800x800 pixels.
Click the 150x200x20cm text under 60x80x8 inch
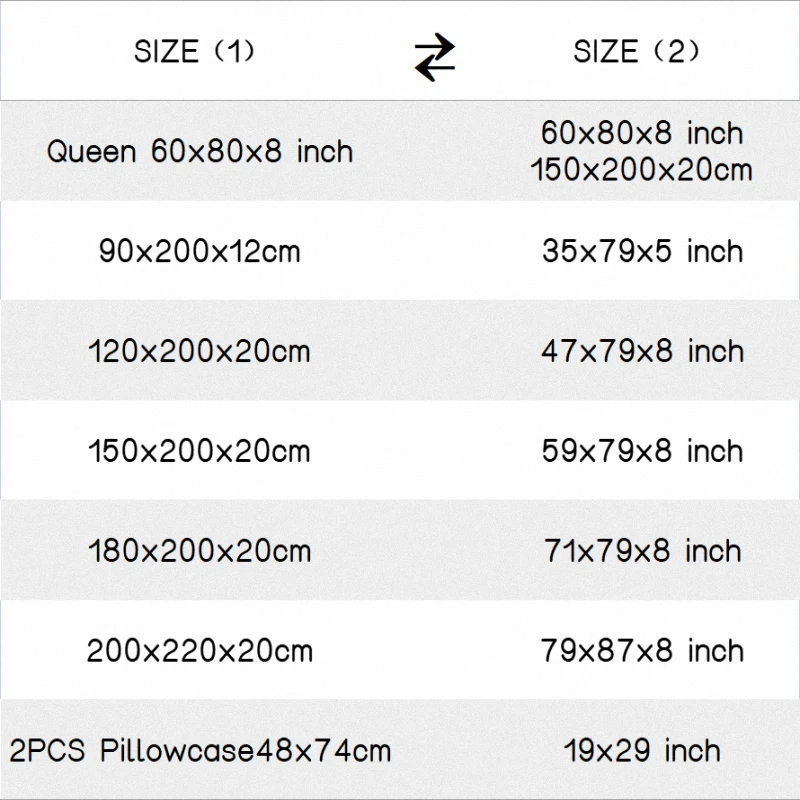click(641, 170)
